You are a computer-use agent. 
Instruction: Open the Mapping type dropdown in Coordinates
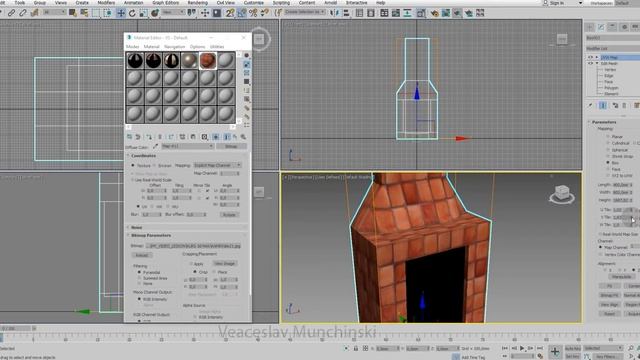[217, 165]
